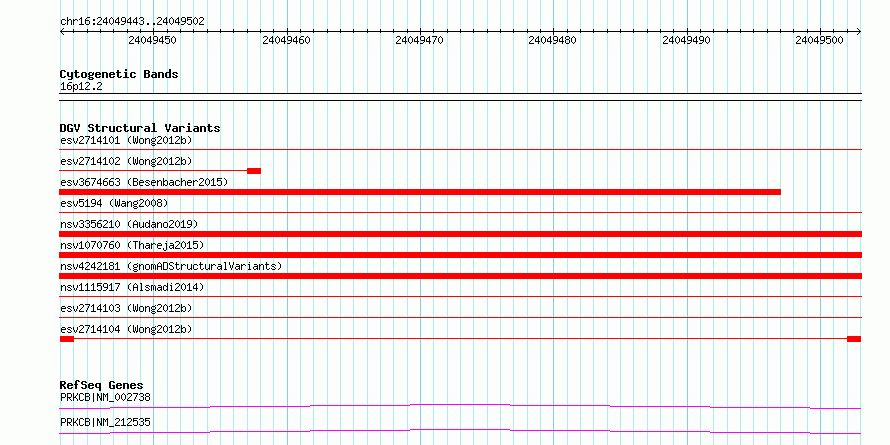This screenshot has width=890, height=445.
Task: Select the esv3674663 thick red bar
Action: (420, 192)
